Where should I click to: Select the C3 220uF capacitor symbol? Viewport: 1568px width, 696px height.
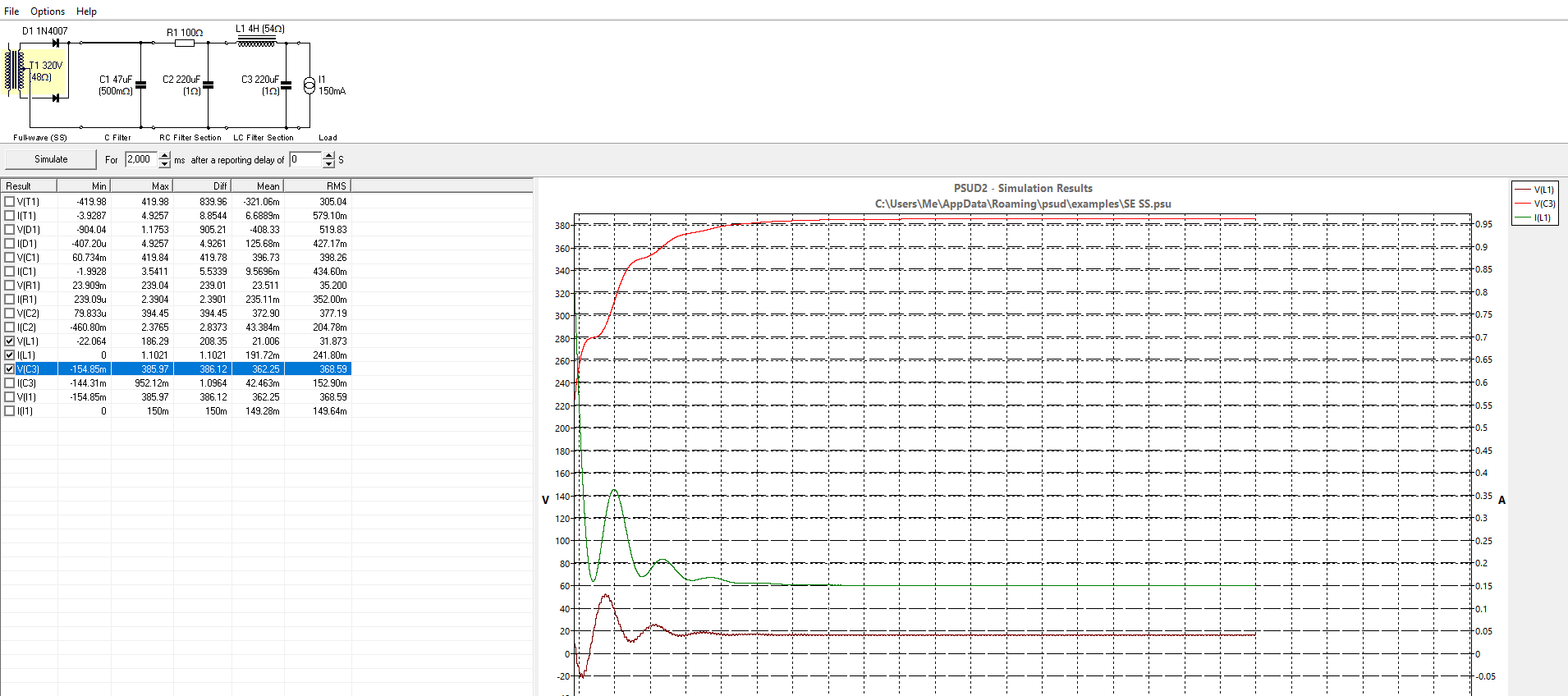pyautogui.click(x=286, y=85)
